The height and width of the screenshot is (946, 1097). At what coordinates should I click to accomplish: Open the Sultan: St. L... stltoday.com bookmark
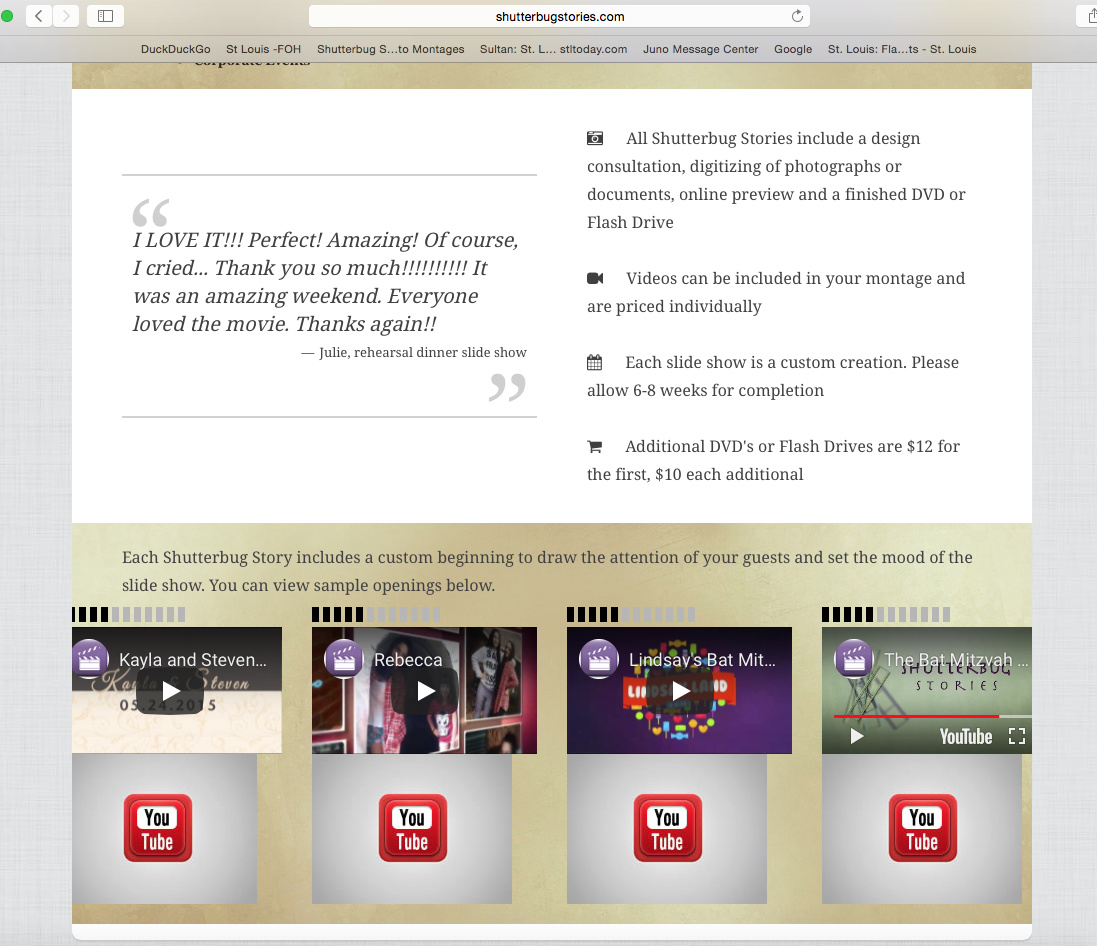coord(553,49)
